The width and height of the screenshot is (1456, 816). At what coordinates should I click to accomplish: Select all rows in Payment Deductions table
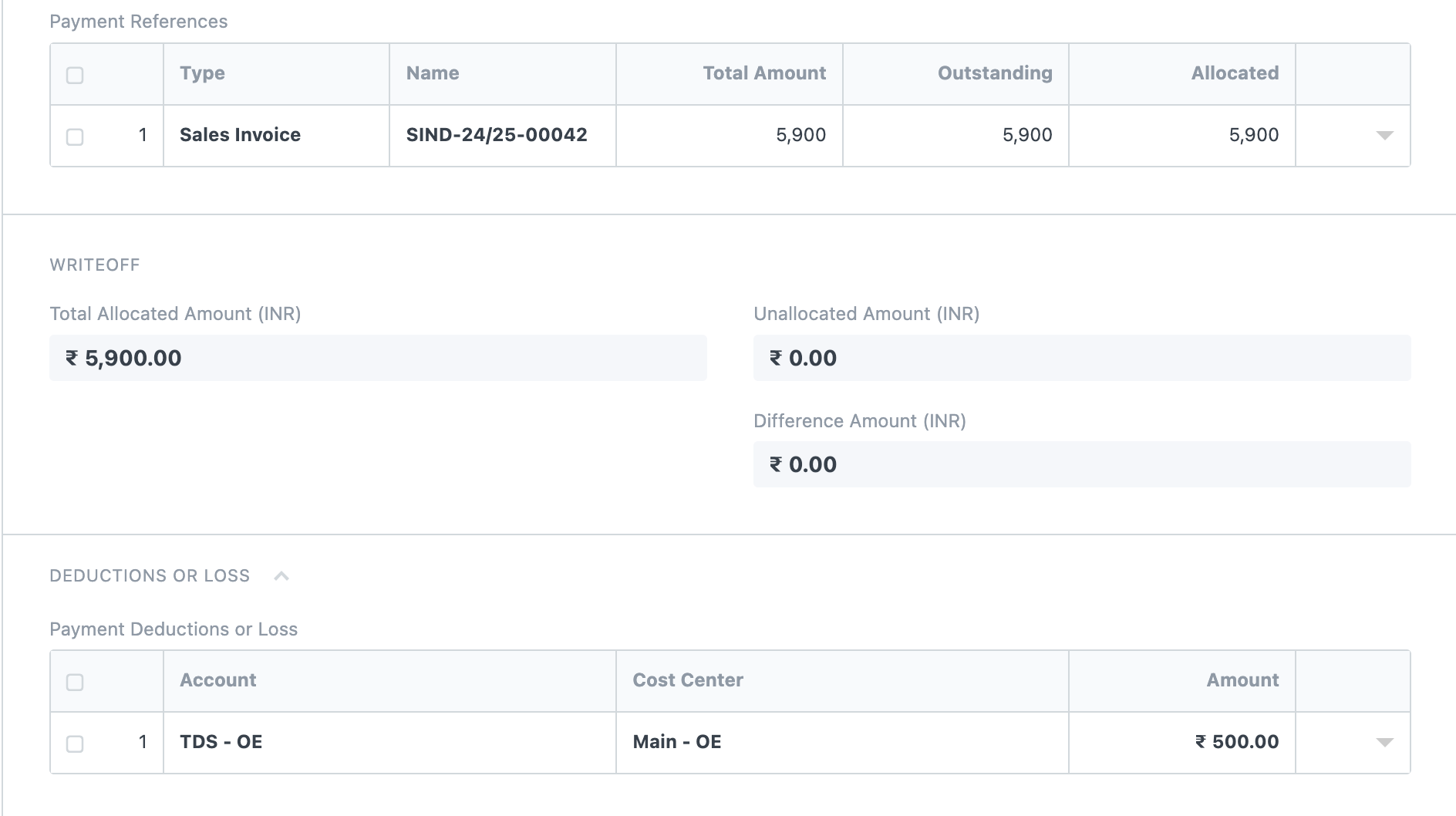(75, 682)
